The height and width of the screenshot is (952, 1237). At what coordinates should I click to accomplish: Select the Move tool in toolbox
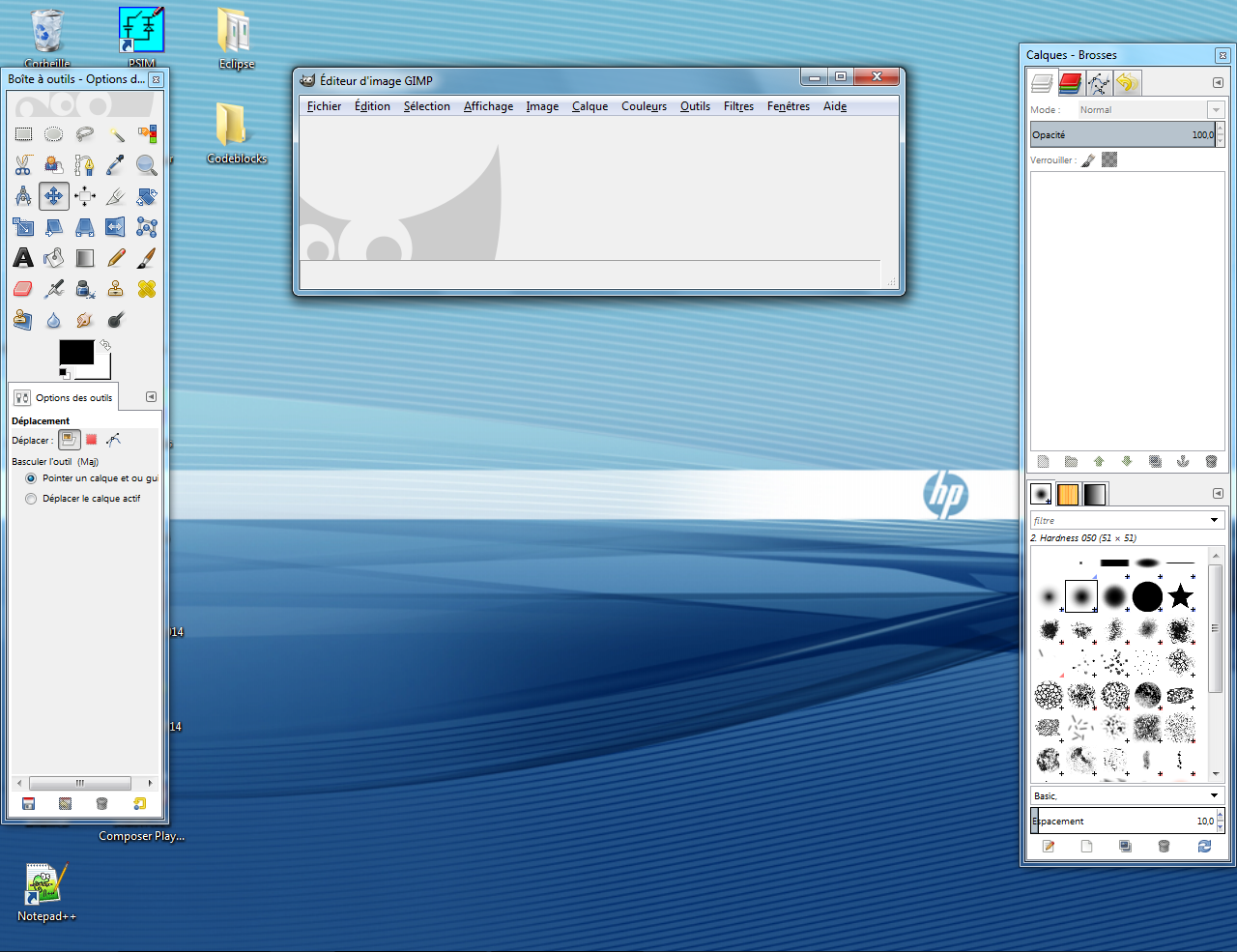coord(54,196)
